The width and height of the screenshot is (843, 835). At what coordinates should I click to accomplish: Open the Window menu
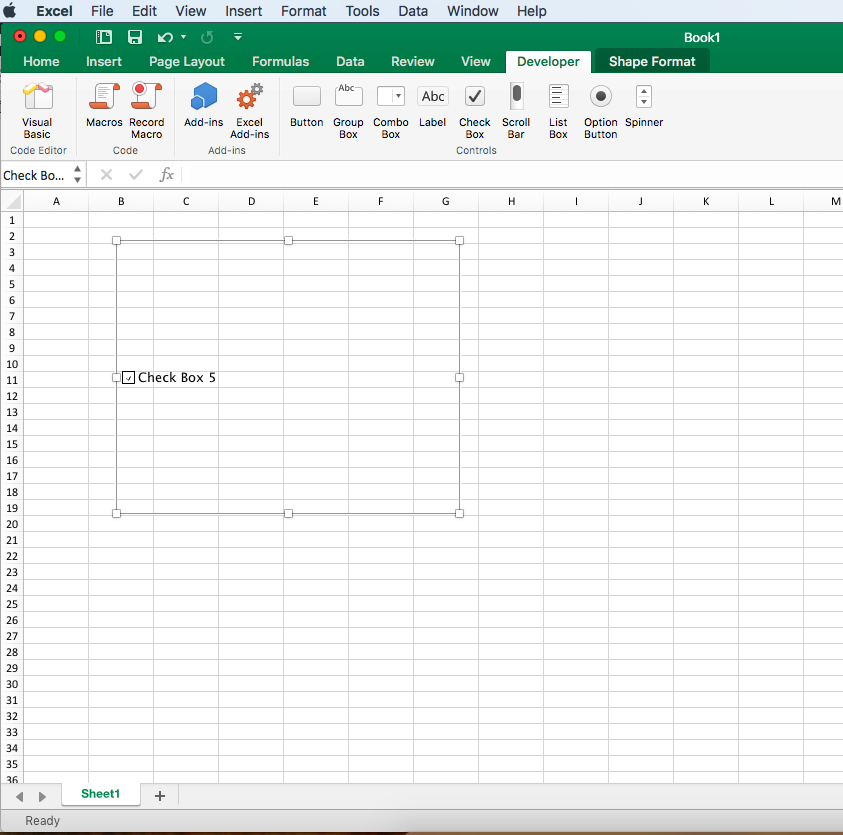473,11
